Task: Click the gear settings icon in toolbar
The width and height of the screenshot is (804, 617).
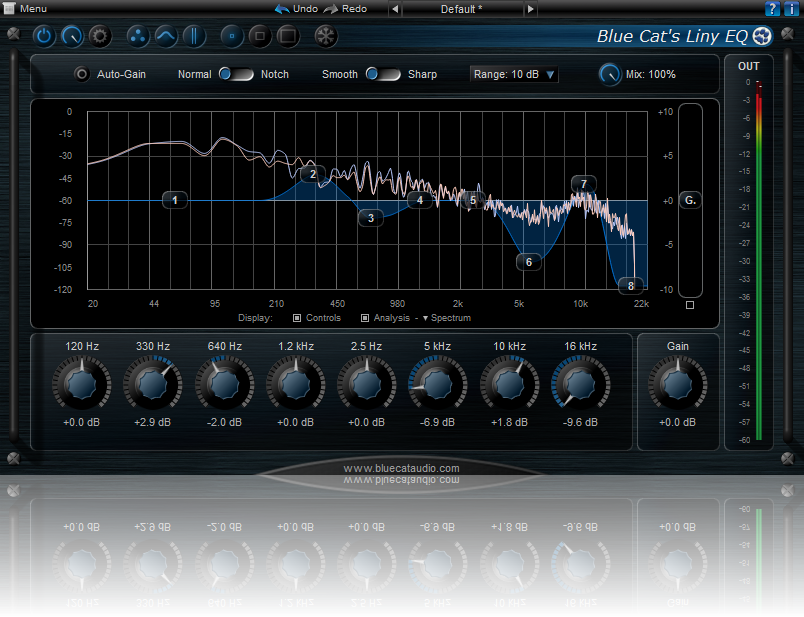Action: point(99,37)
